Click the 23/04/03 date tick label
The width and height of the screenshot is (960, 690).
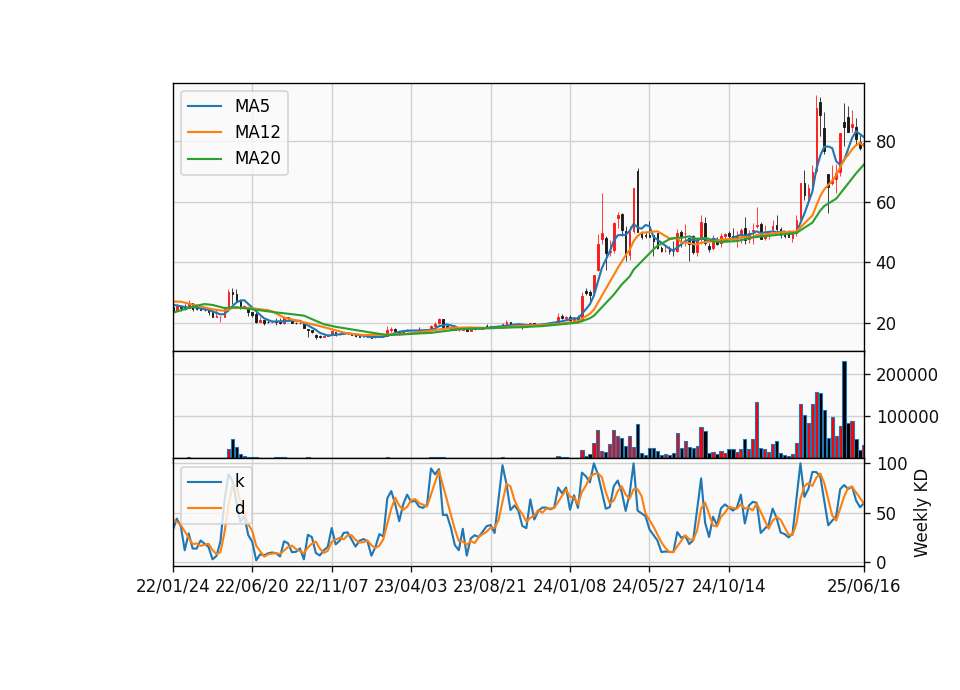411,586
